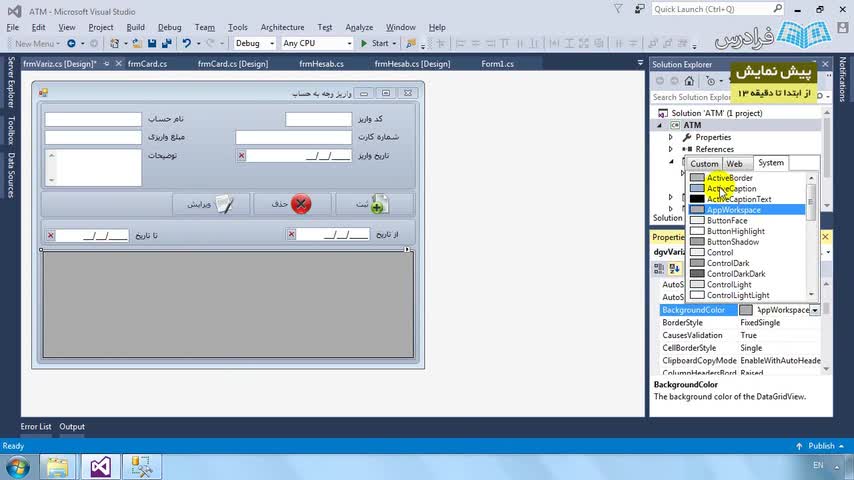Image resolution: width=854 pixels, height=480 pixels.
Task: Expand the Properties node in Solution Explorer
Action: pyautogui.click(x=671, y=137)
